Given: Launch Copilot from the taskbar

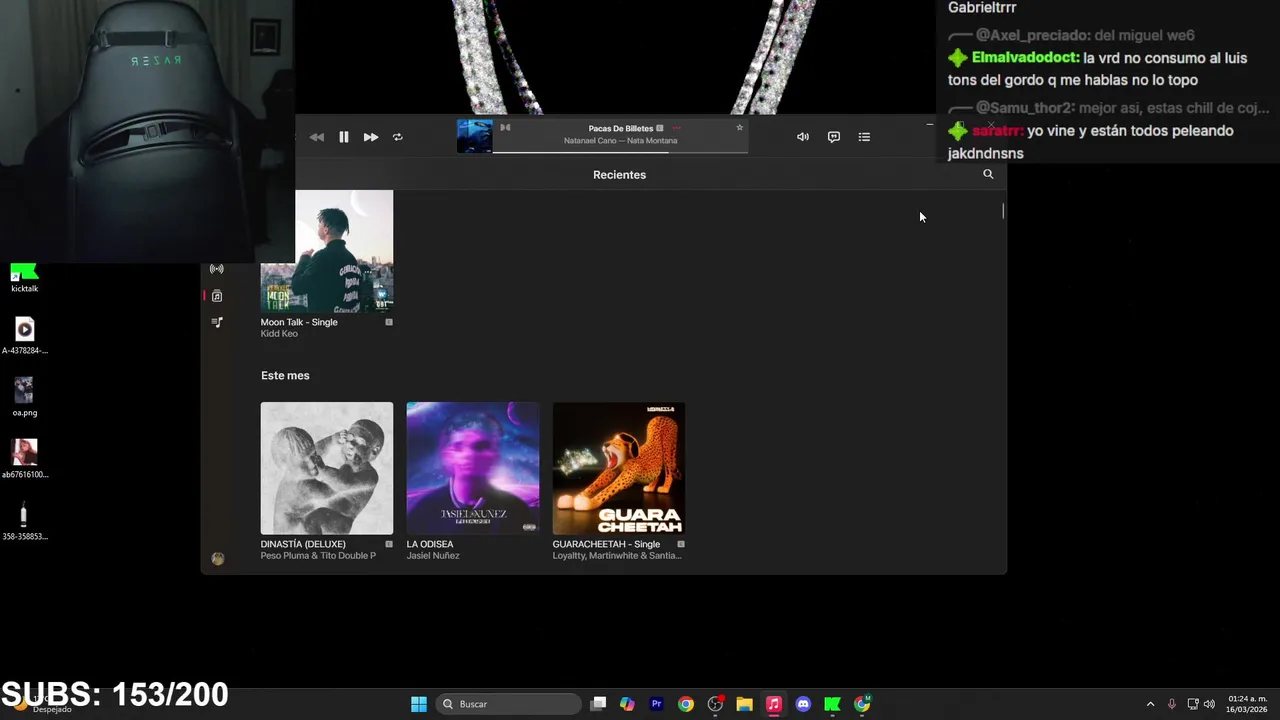Looking at the screenshot, I should click(627, 704).
